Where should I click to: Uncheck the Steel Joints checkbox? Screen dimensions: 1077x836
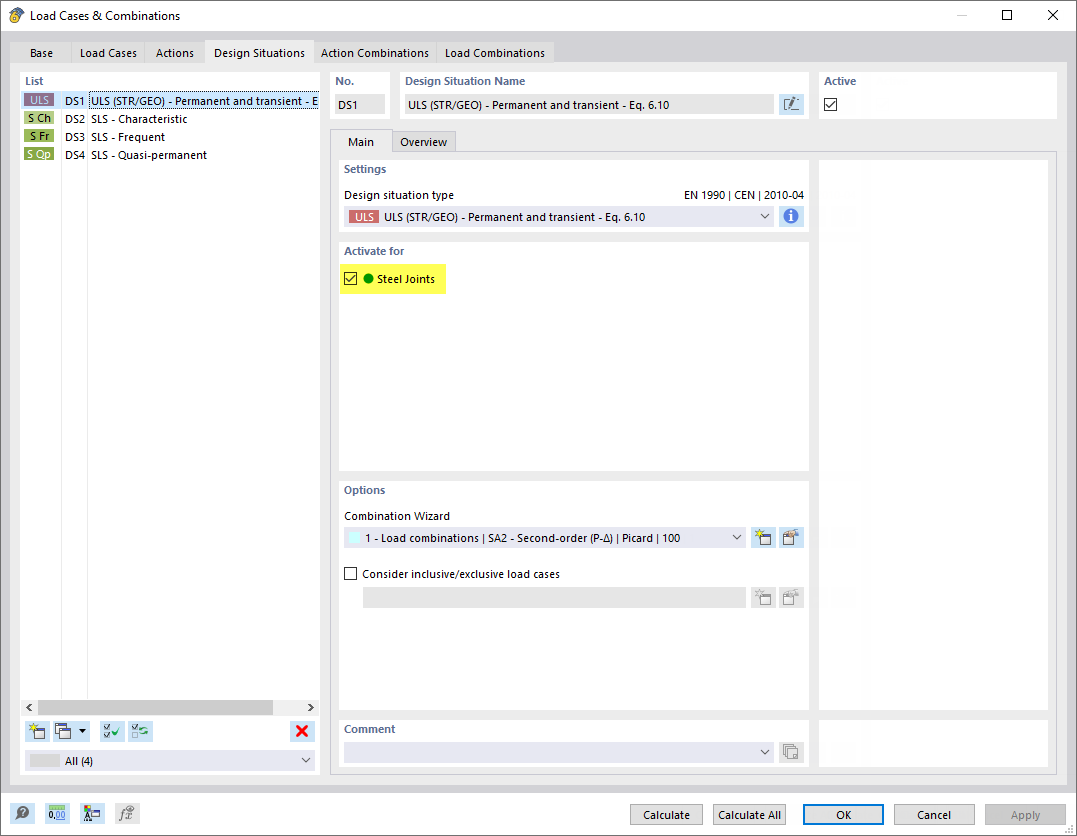pyautogui.click(x=350, y=279)
